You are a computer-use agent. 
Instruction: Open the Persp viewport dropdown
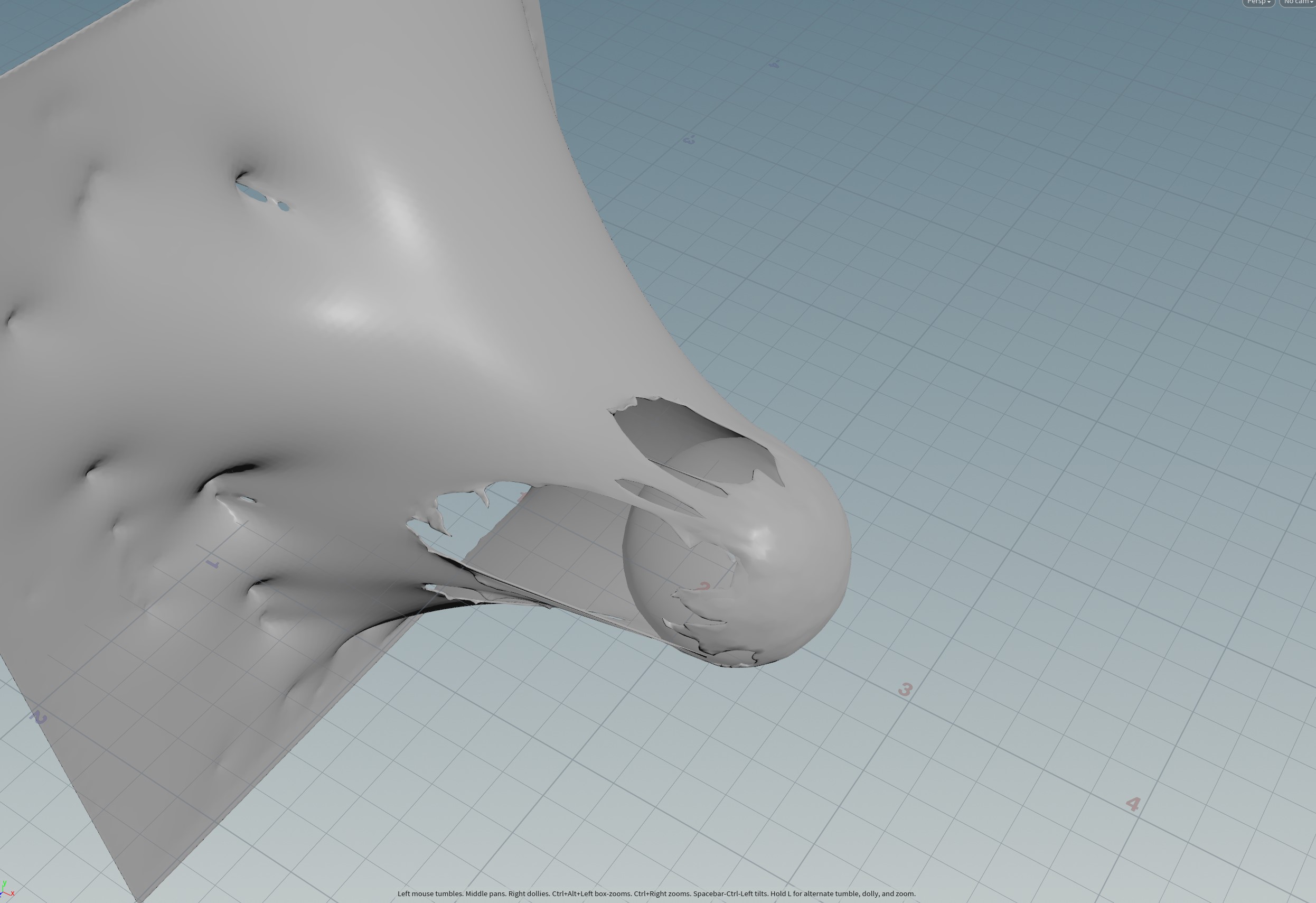[x=1258, y=2]
